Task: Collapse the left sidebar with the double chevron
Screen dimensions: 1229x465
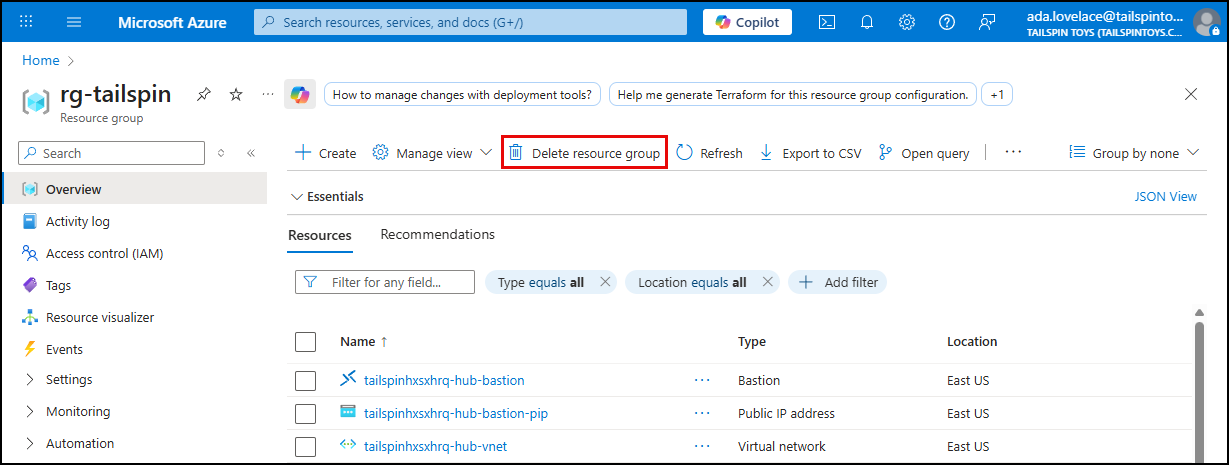Action: pyautogui.click(x=251, y=153)
